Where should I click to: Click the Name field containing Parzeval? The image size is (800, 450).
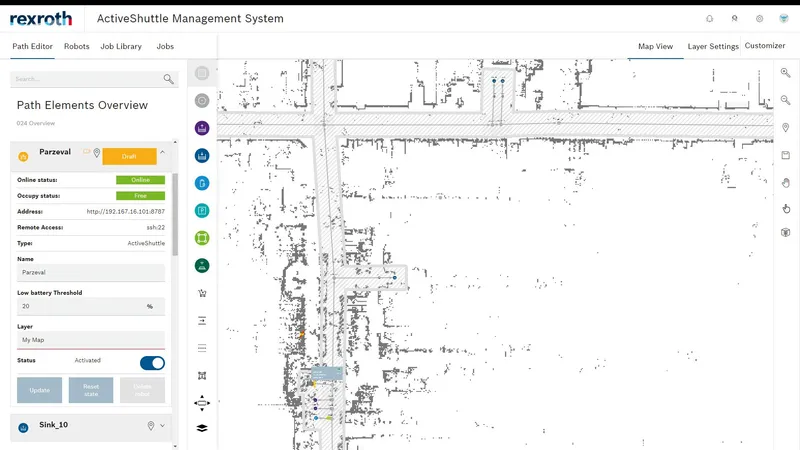point(91,272)
